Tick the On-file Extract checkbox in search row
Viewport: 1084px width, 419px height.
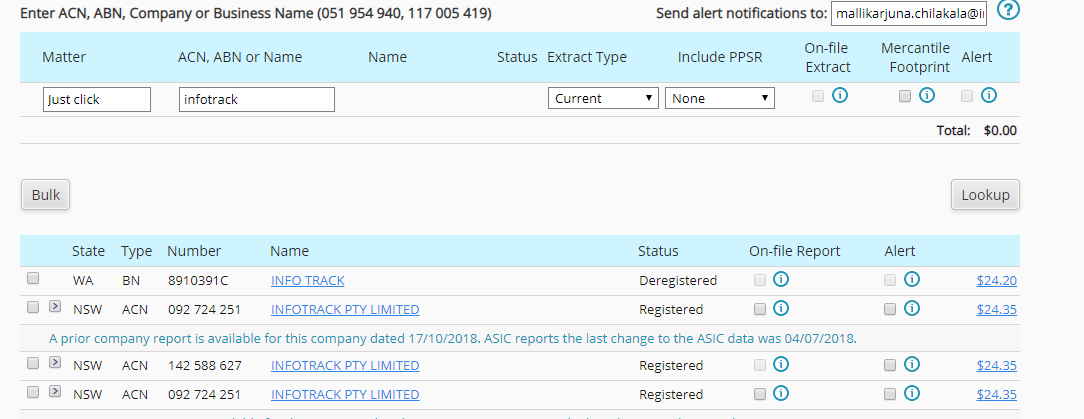(818, 96)
